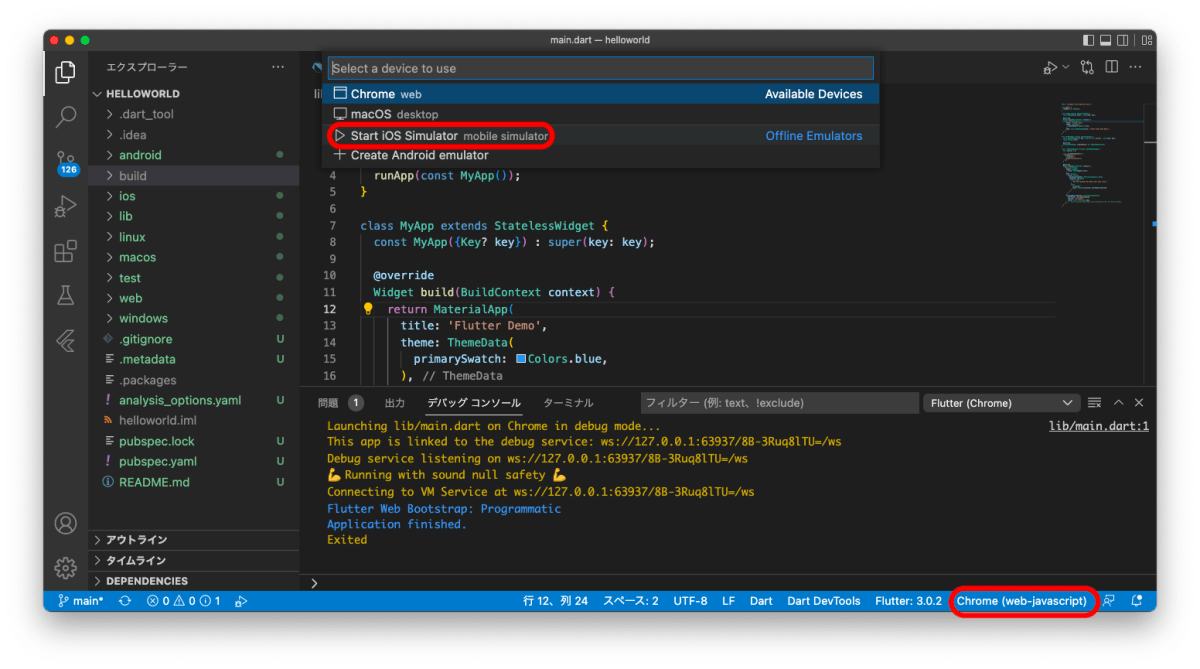Expand the build folder
This screenshot has width=1200, height=669.
[194, 176]
